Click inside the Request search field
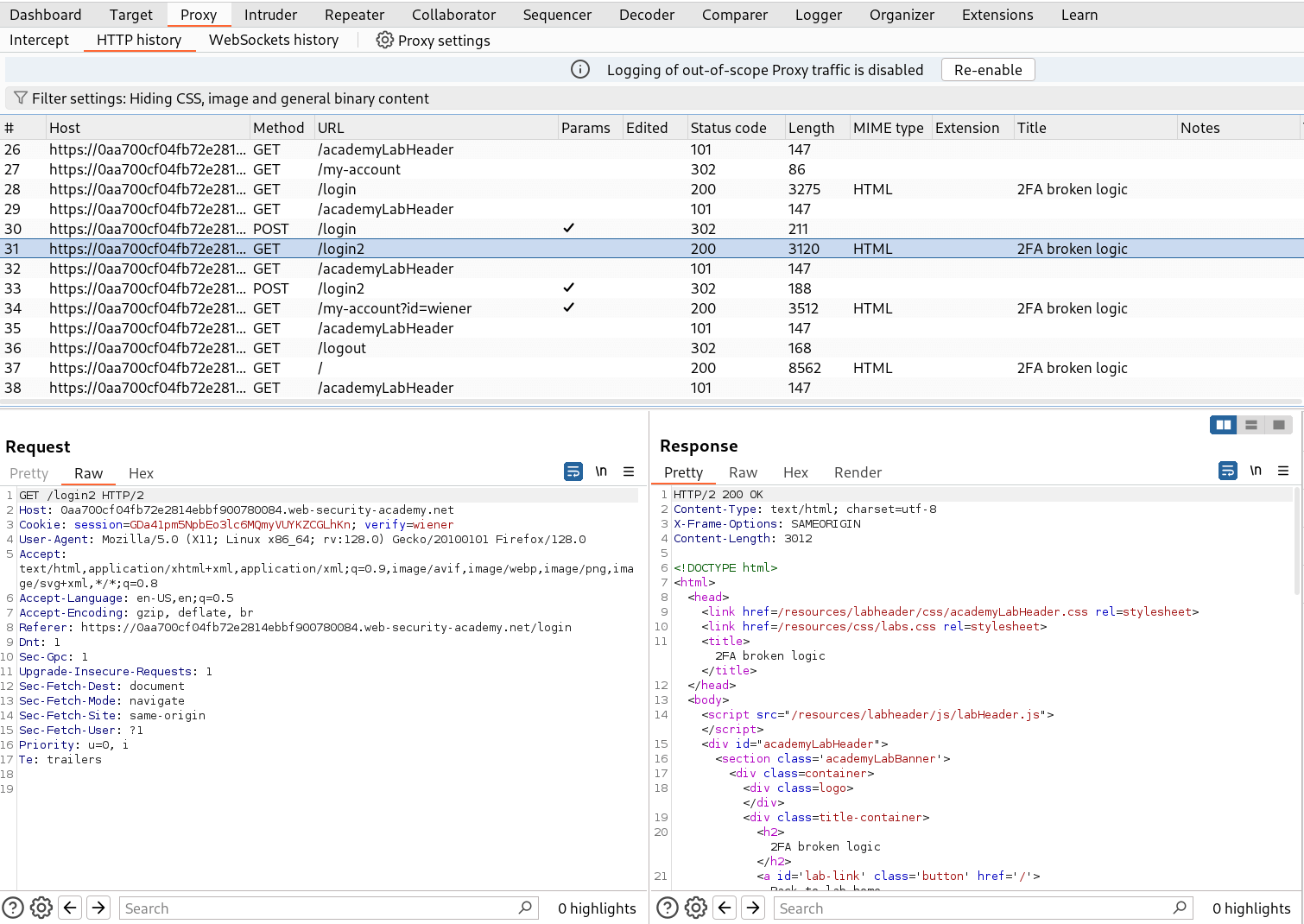 point(328,908)
